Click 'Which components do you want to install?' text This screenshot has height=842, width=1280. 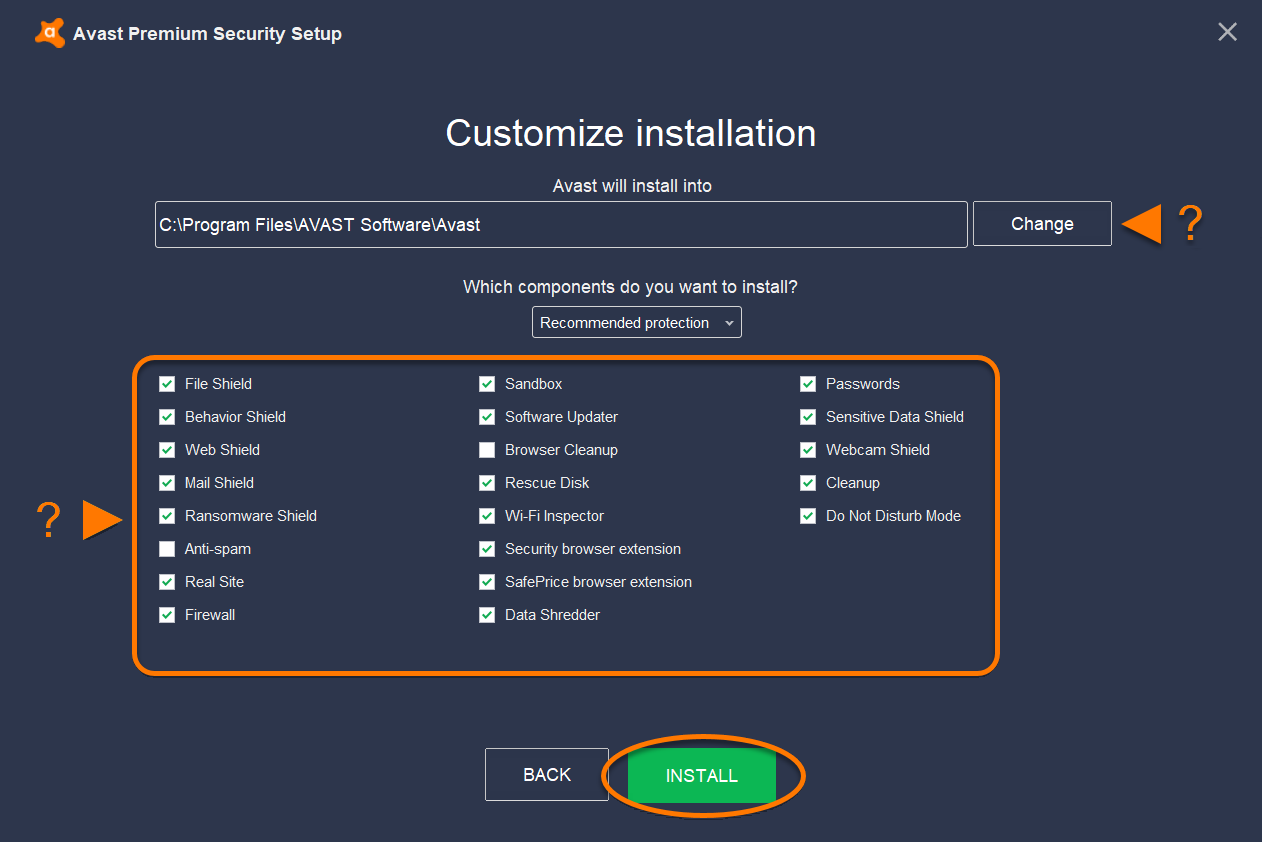630,287
